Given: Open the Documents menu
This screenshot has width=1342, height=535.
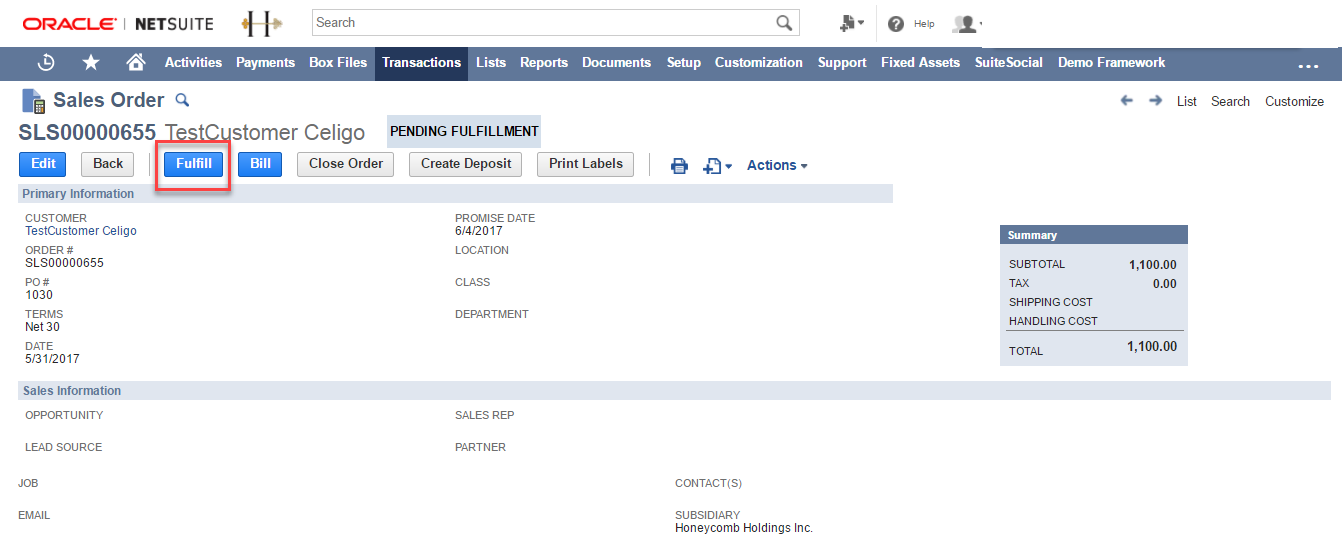Looking at the screenshot, I should (x=616, y=62).
